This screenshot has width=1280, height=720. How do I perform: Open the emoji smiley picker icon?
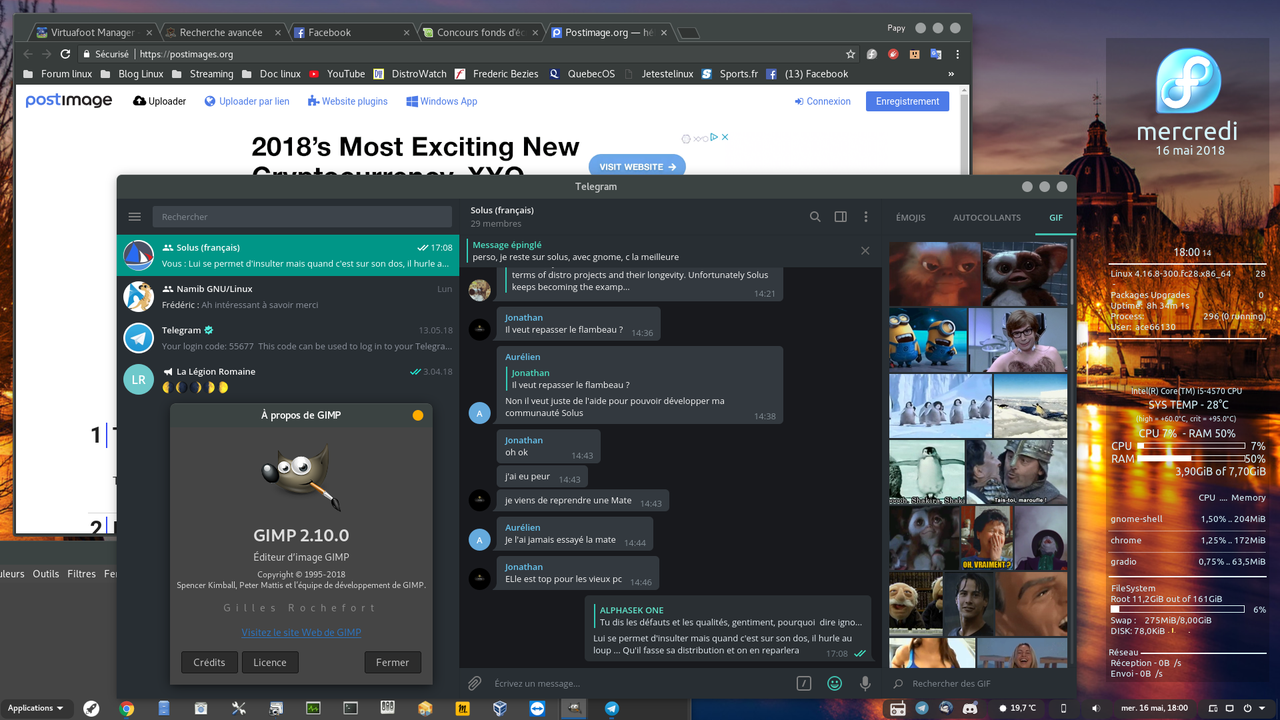[x=834, y=684]
